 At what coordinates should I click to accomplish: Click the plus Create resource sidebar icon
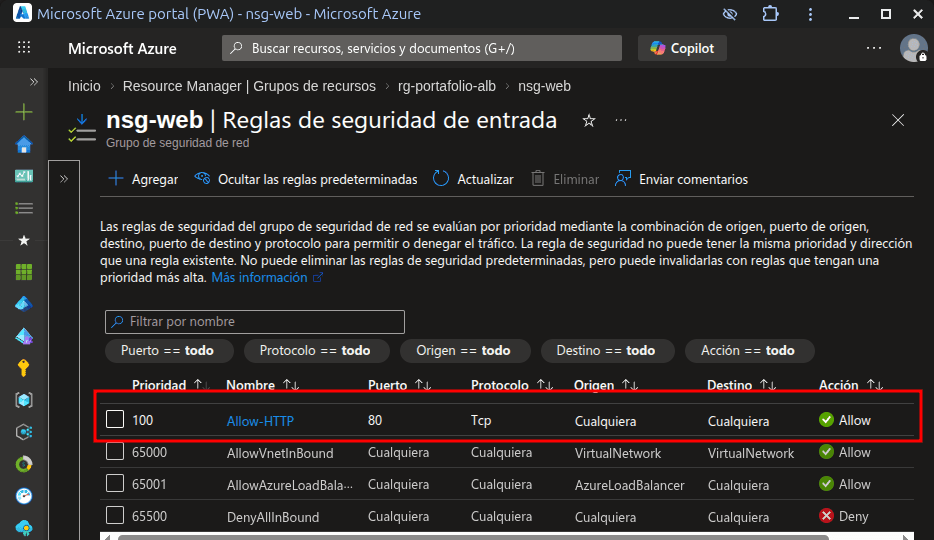click(x=24, y=113)
